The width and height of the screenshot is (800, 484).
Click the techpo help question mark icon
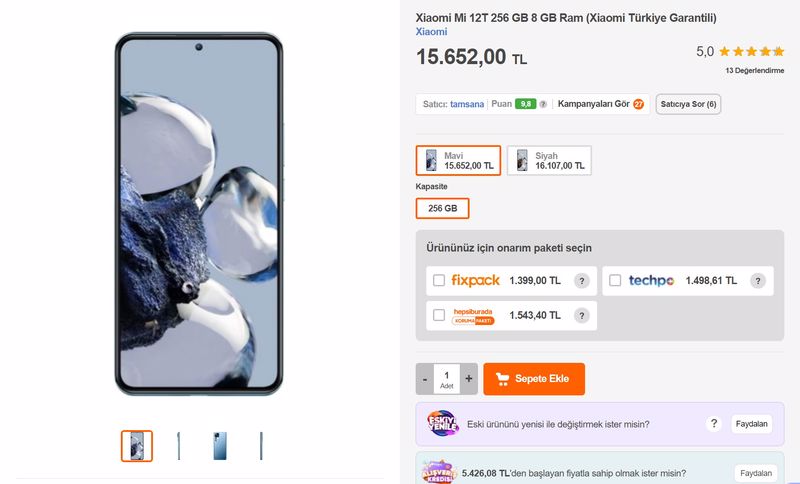point(758,281)
